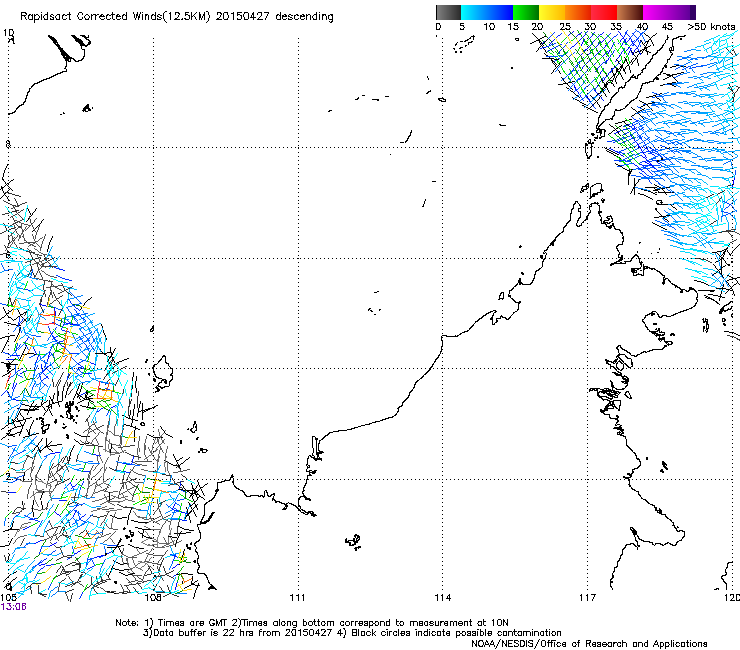
Task: Click the brown 35-40 knots legend color
Action: point(630,12)
